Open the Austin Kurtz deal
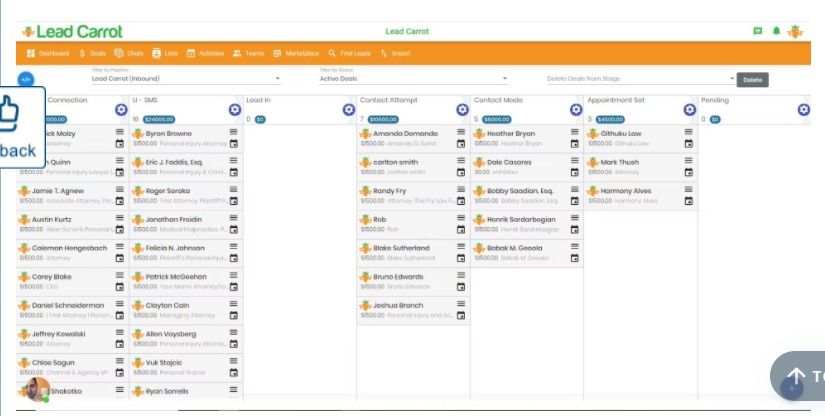 73,225
